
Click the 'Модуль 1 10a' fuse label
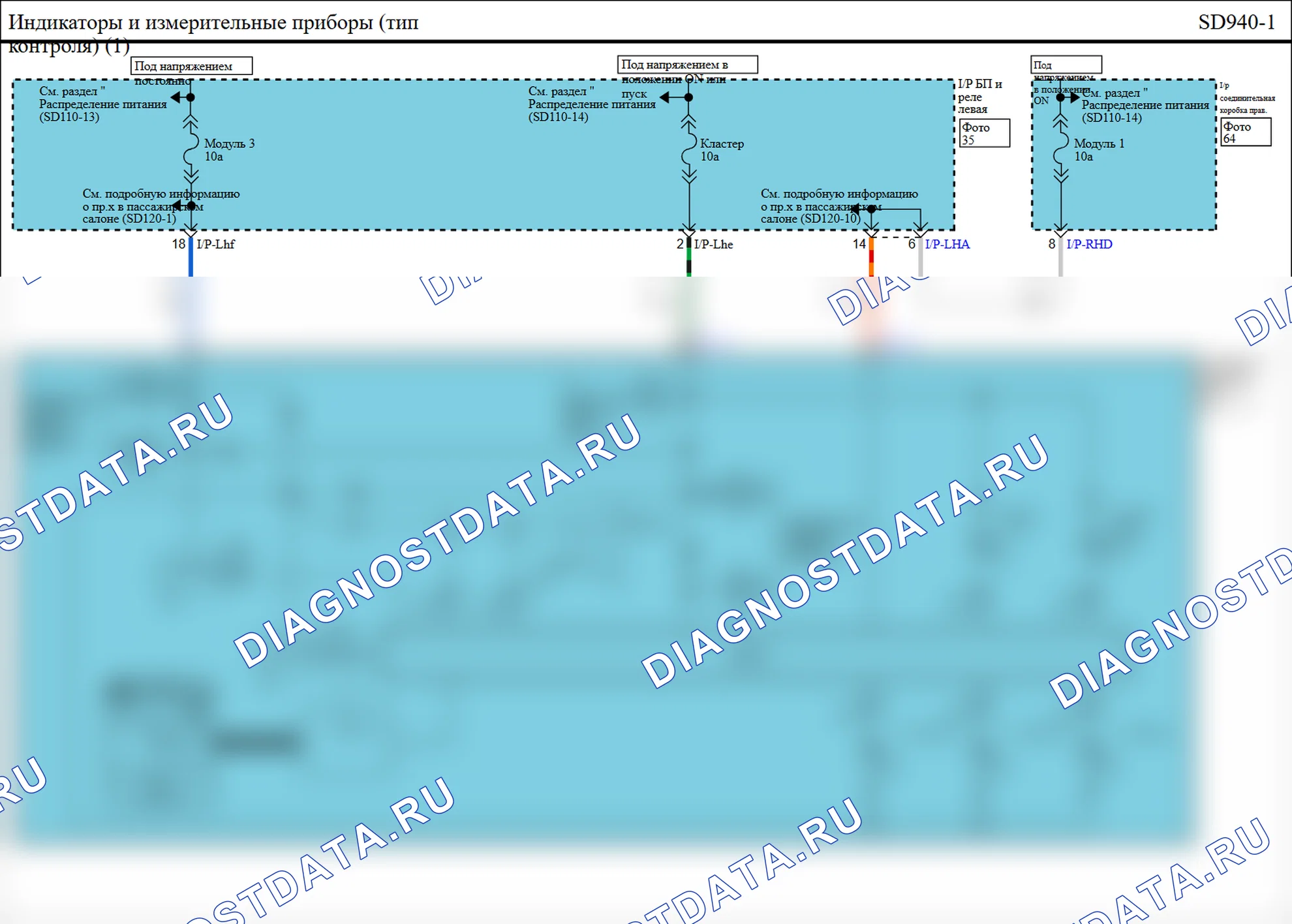[x=1099, y=149]
